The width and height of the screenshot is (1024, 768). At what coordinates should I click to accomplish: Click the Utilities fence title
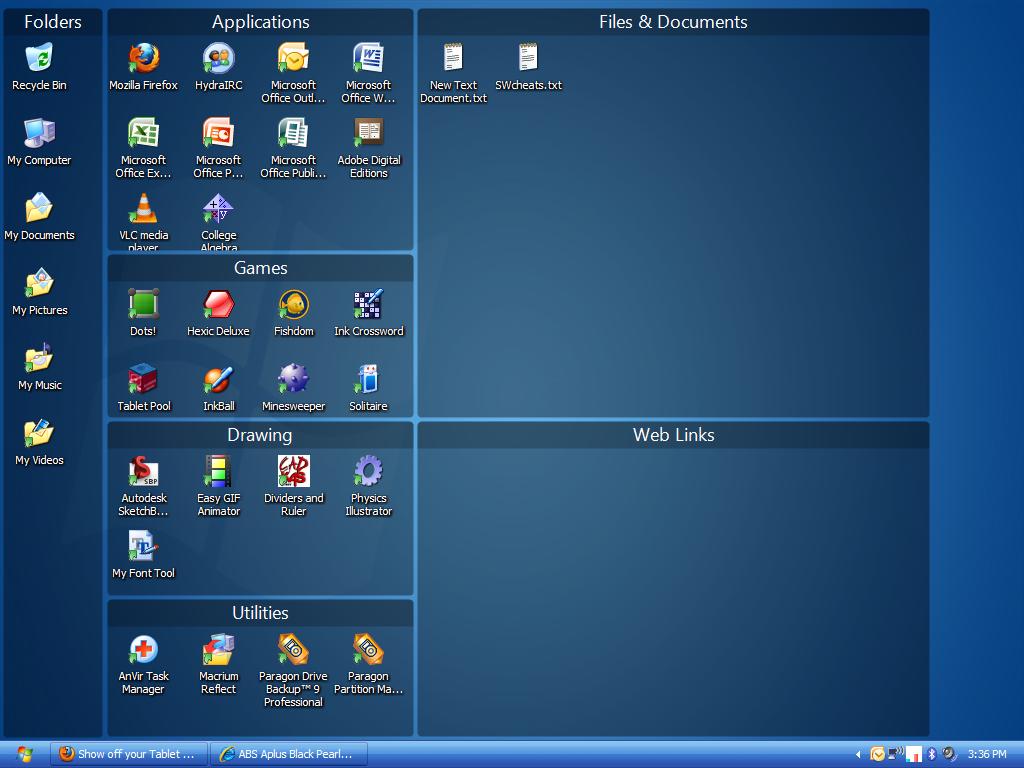(261, 613)
